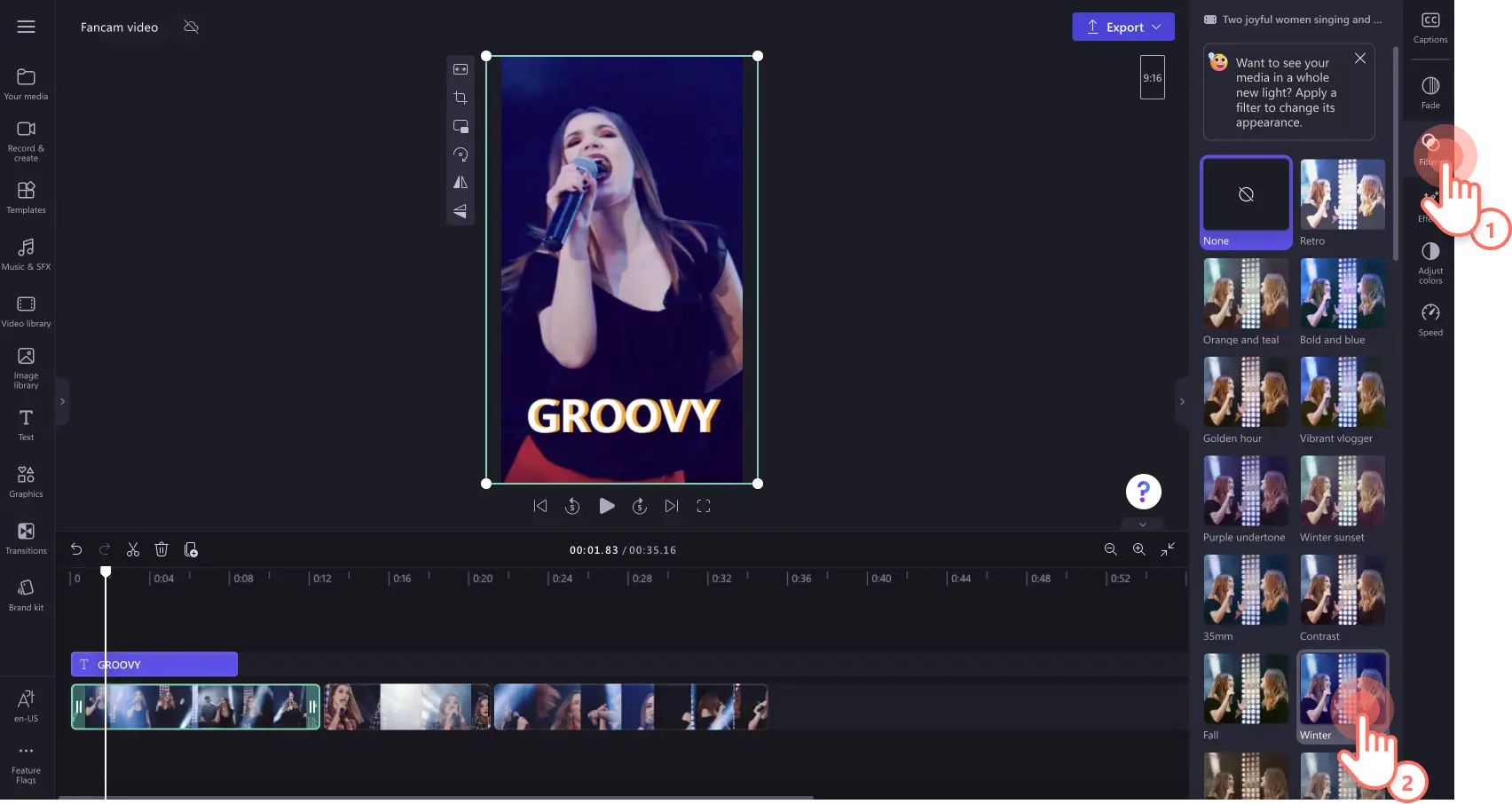1512x804 pixels.
Task: Zoom out of the timeline
Action: tap(1111, 550)
